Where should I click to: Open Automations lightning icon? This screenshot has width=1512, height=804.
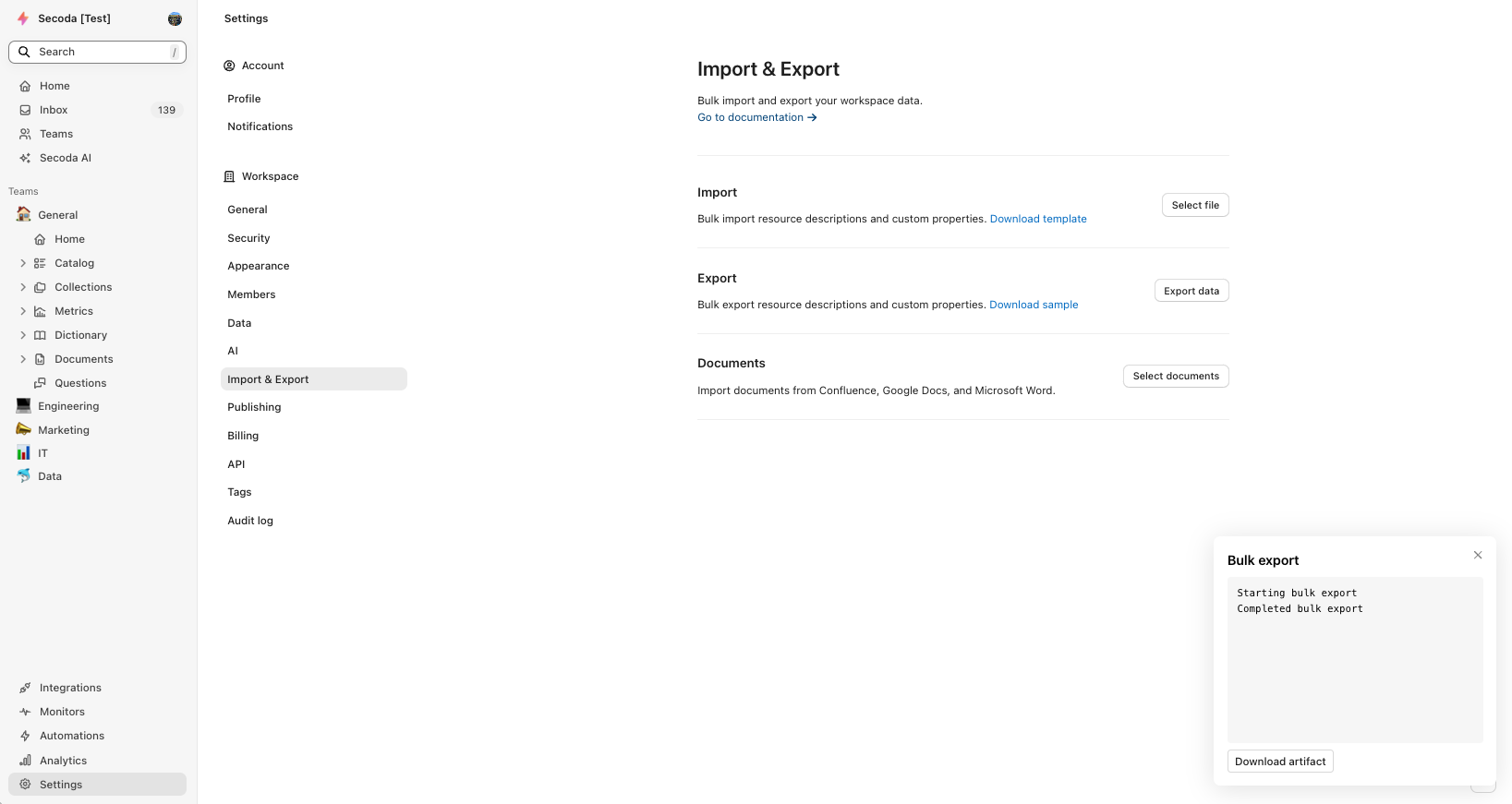point(25,736)
